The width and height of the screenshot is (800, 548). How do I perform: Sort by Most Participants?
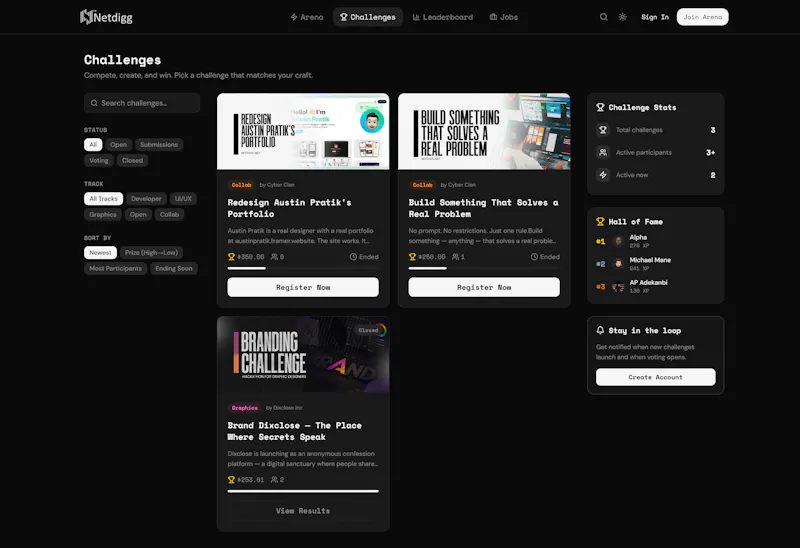tap(115, 269)
